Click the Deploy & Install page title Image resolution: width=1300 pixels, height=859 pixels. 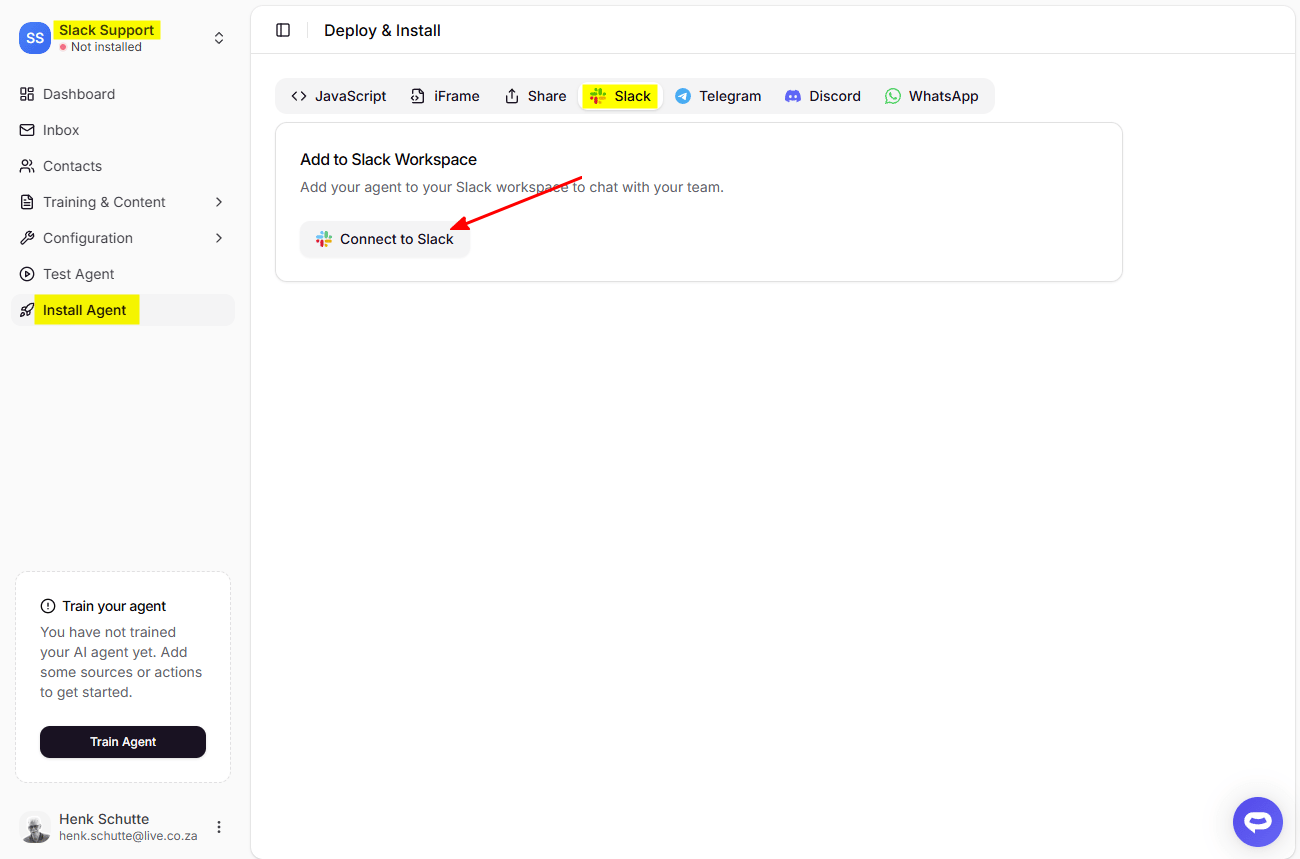pyautogui.click(x=382, y=30)
